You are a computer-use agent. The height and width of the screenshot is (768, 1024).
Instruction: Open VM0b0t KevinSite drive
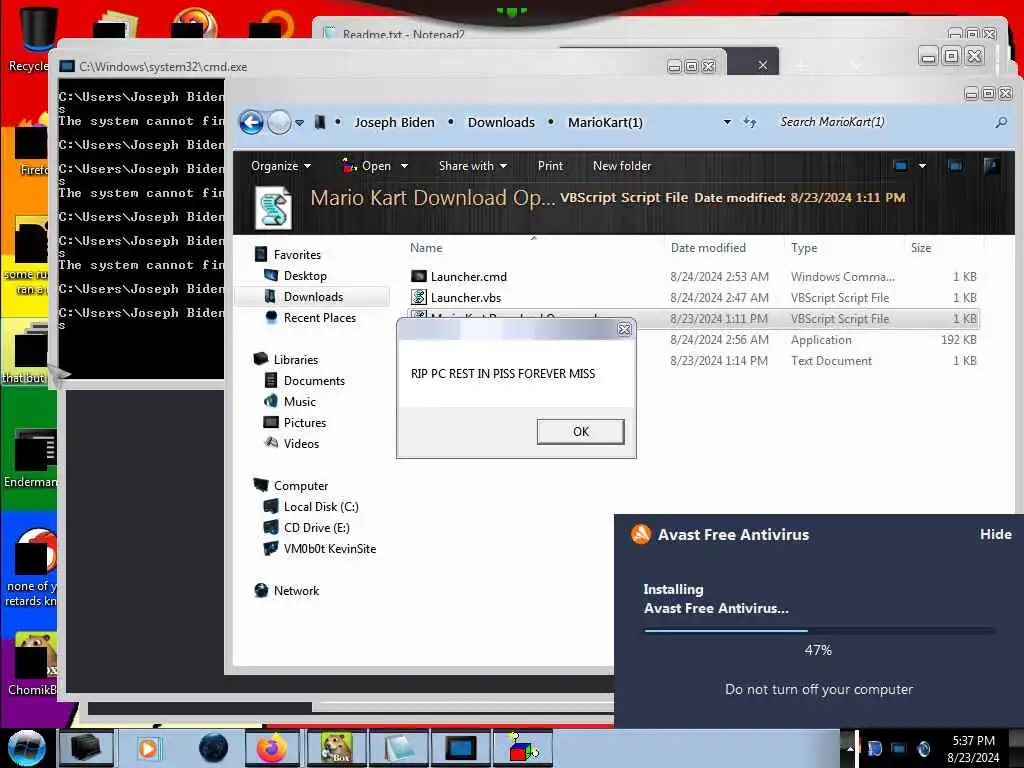[x=329, y=549]
